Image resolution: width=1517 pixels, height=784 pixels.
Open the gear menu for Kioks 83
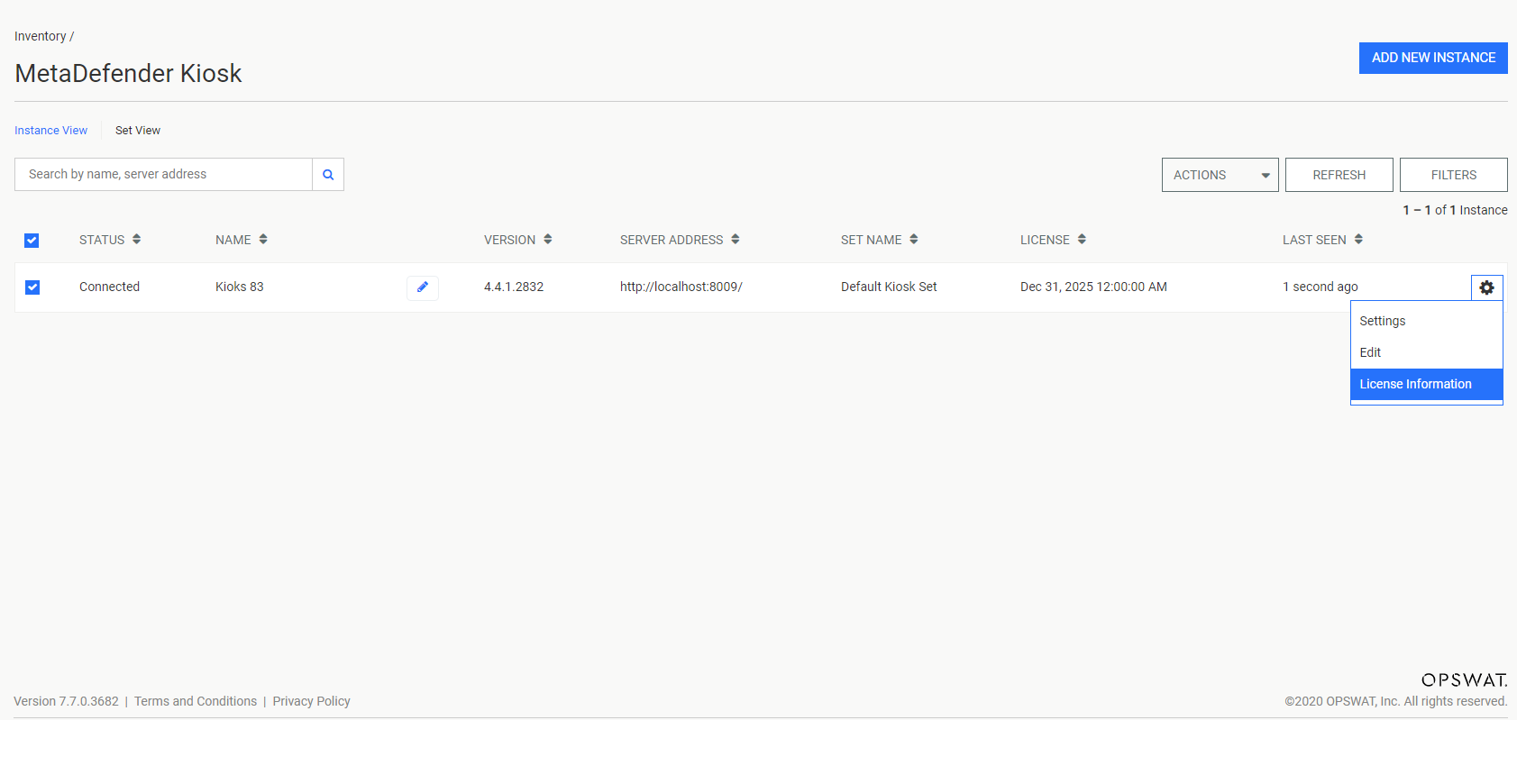(1487, 287)
